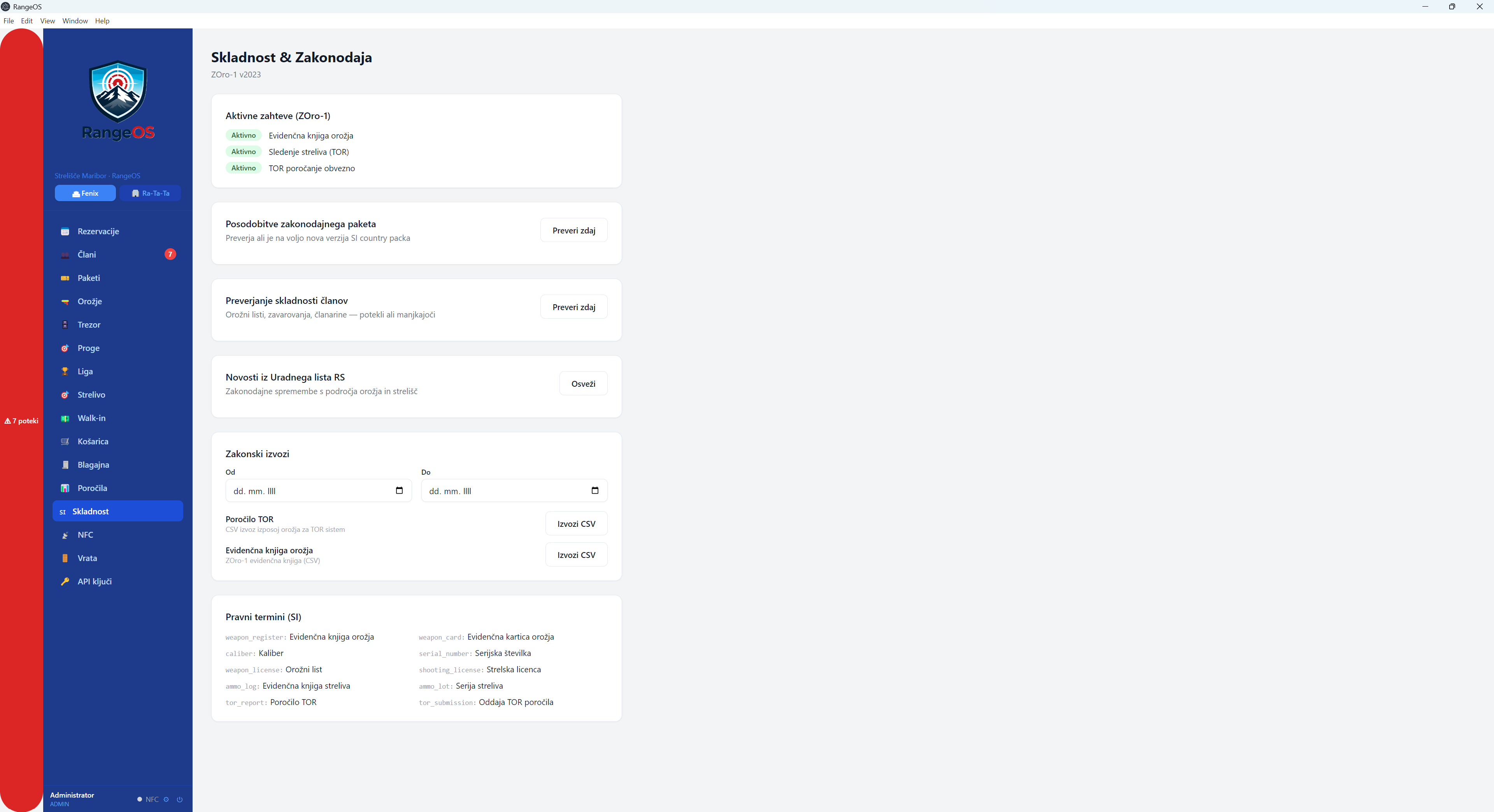Click the Orožje gun icon
Image resolution: width=1494 pixels, height=812 pixels.
click(65, 302)
